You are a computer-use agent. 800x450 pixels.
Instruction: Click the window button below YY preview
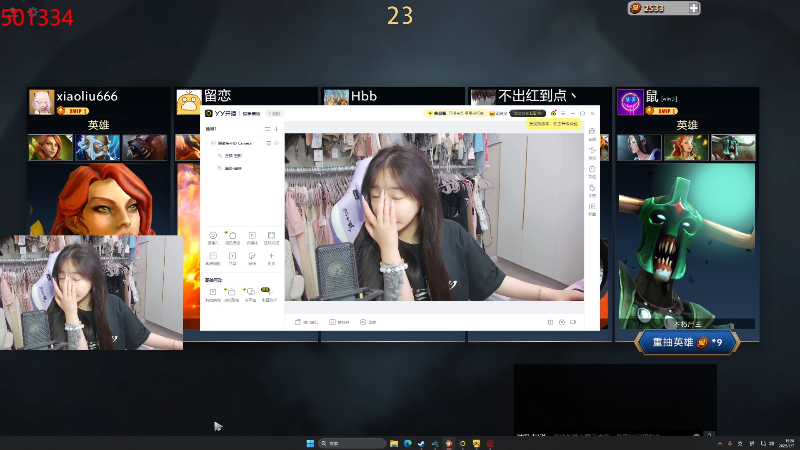tap(306, 322)
